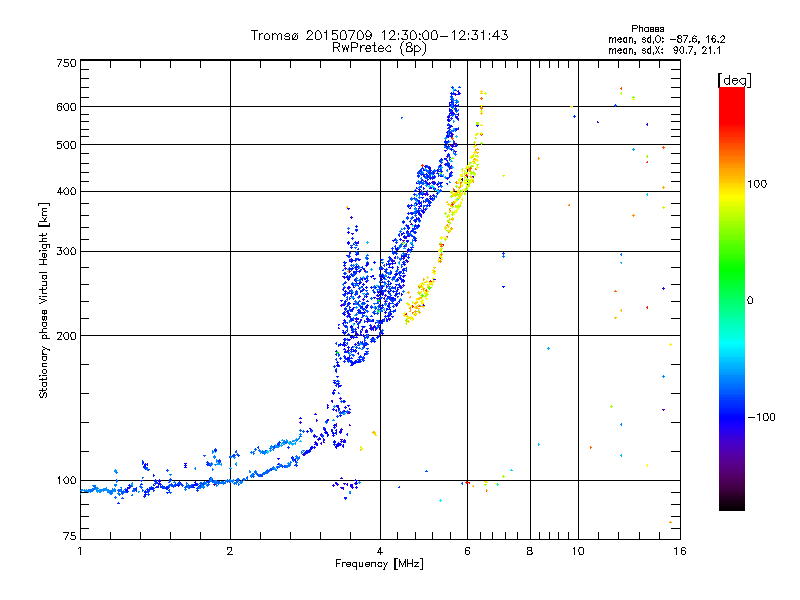Click the green zero region of the colorbar
The height and width of the screenshot is (600, 800).
click(732, 299)
